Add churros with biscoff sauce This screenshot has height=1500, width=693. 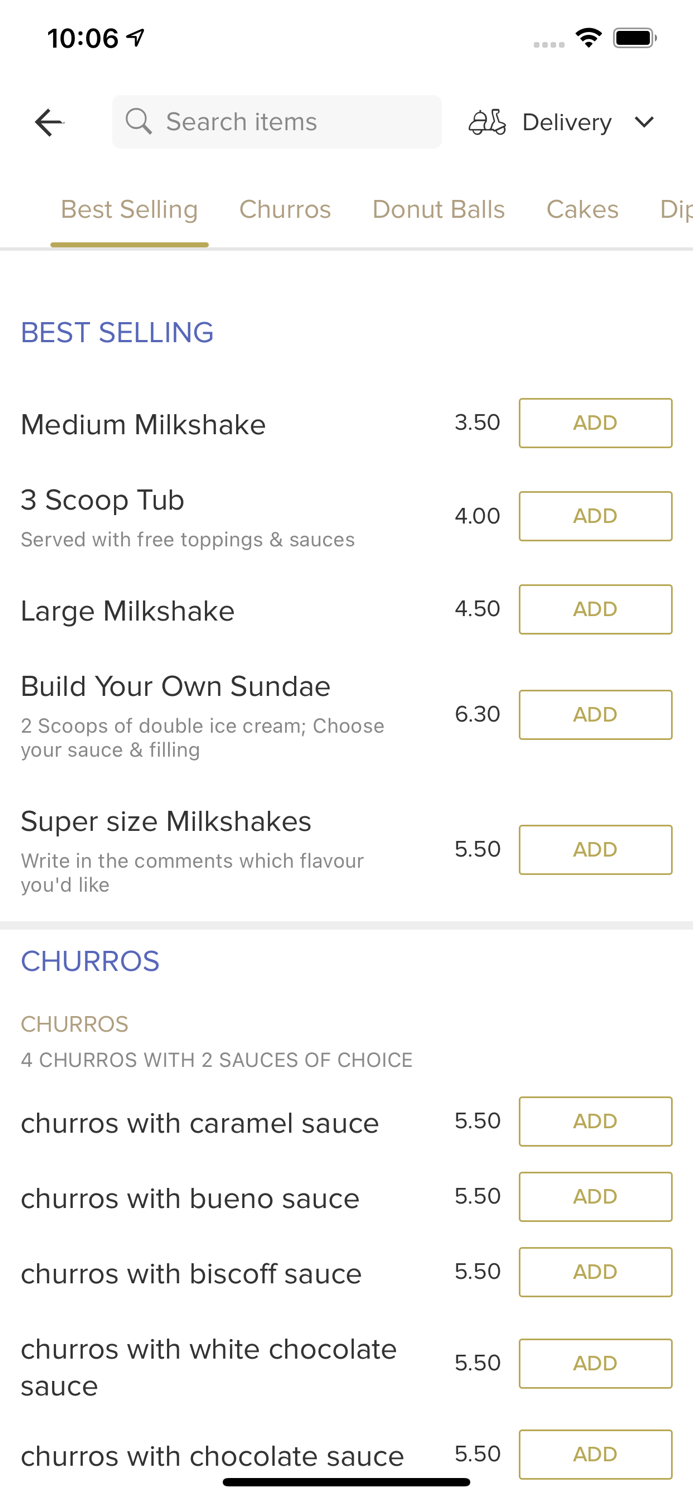click(x=595, y=1272)
